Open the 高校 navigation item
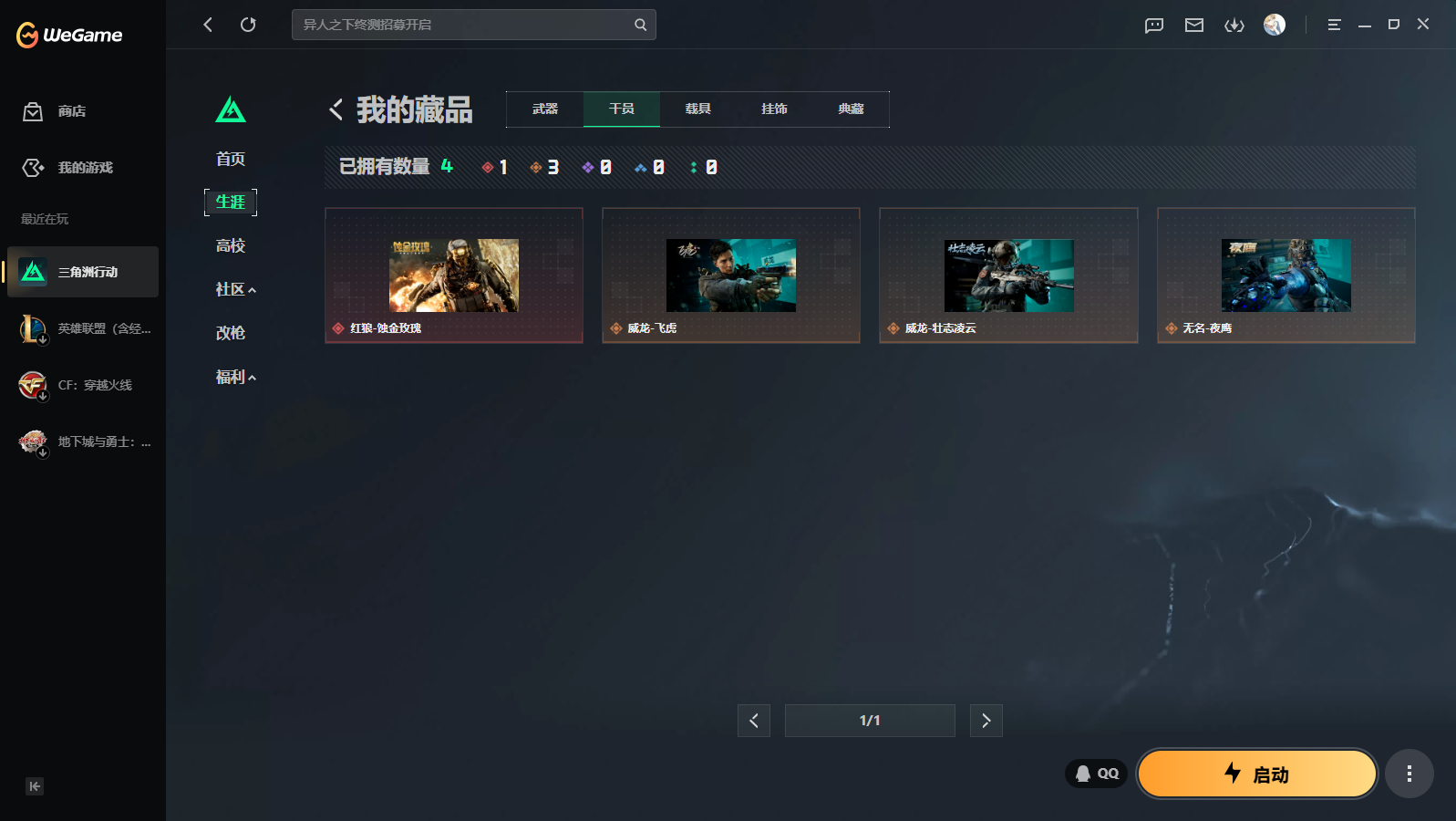 (231, 245)
